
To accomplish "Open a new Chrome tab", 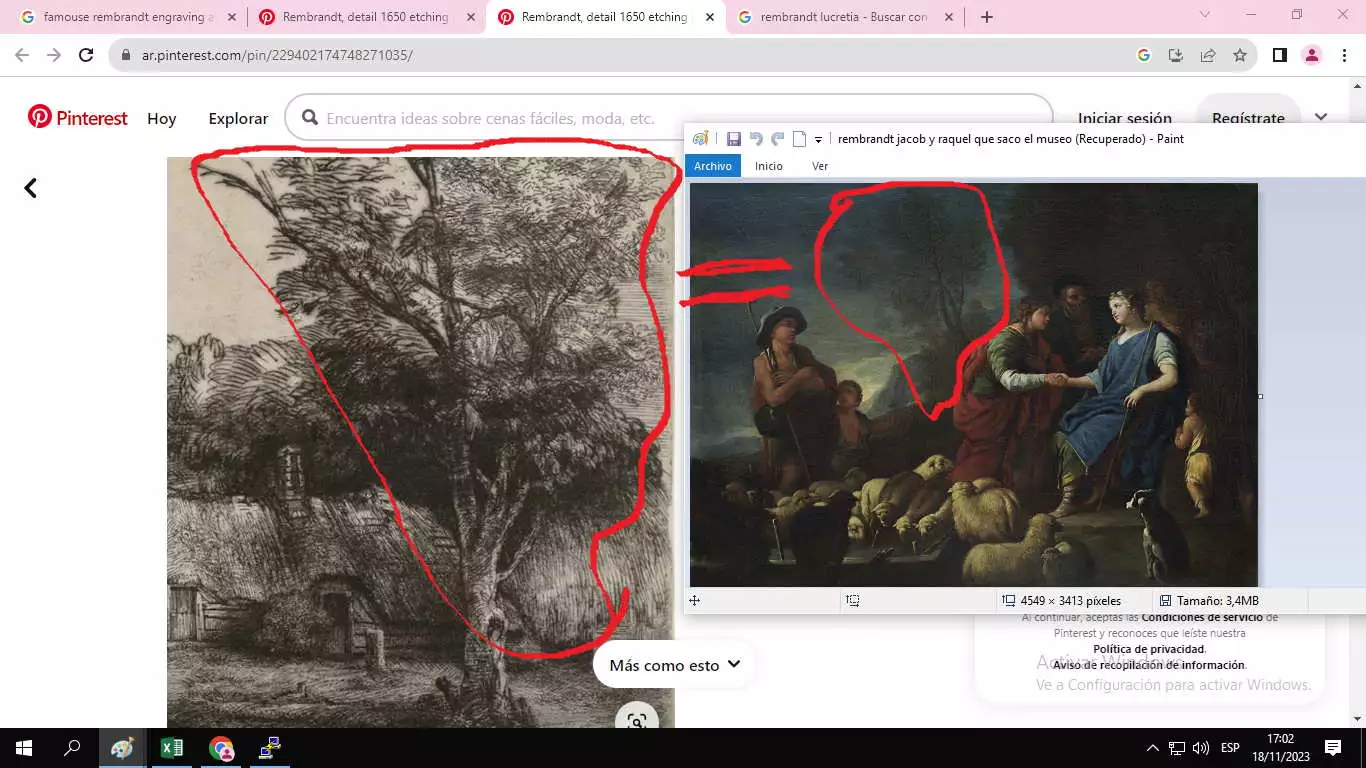I will click(987, 17).
